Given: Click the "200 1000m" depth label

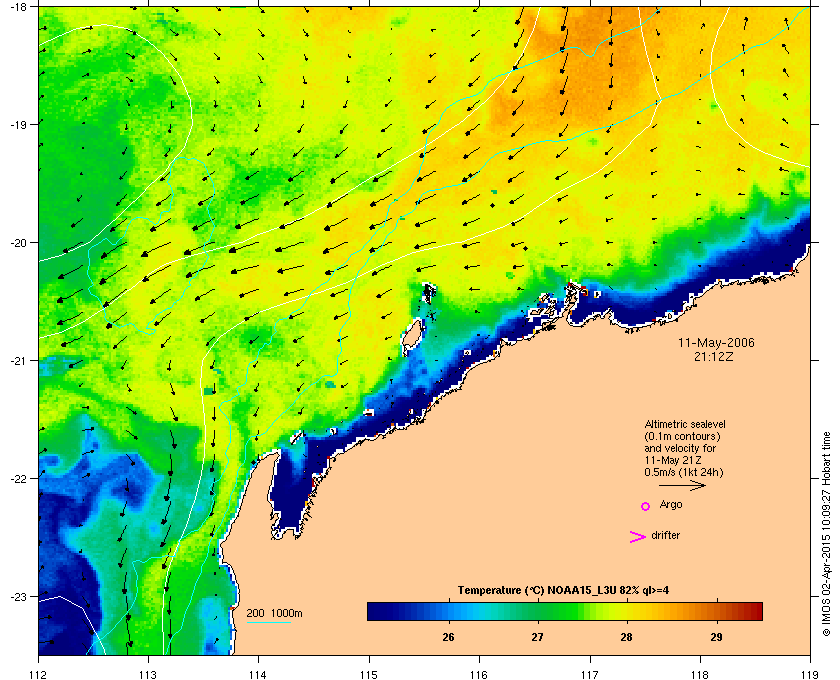Looking at the screenshot, I should [274, 613].
